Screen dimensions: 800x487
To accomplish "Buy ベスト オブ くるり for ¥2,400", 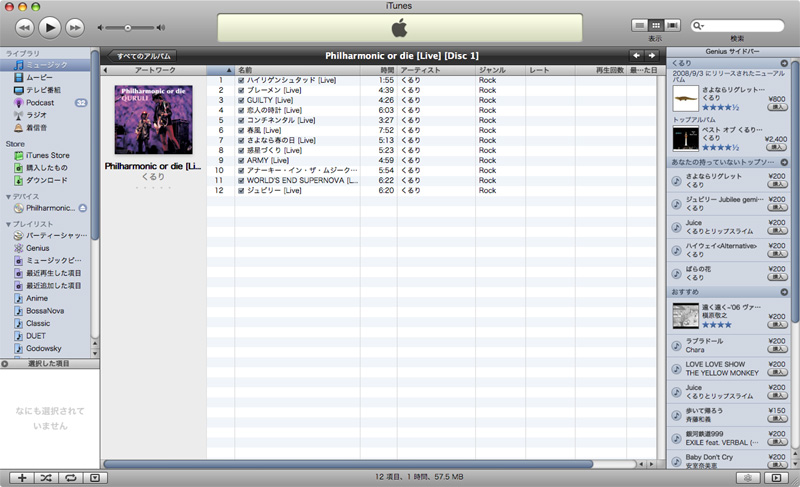I will 777,147.
